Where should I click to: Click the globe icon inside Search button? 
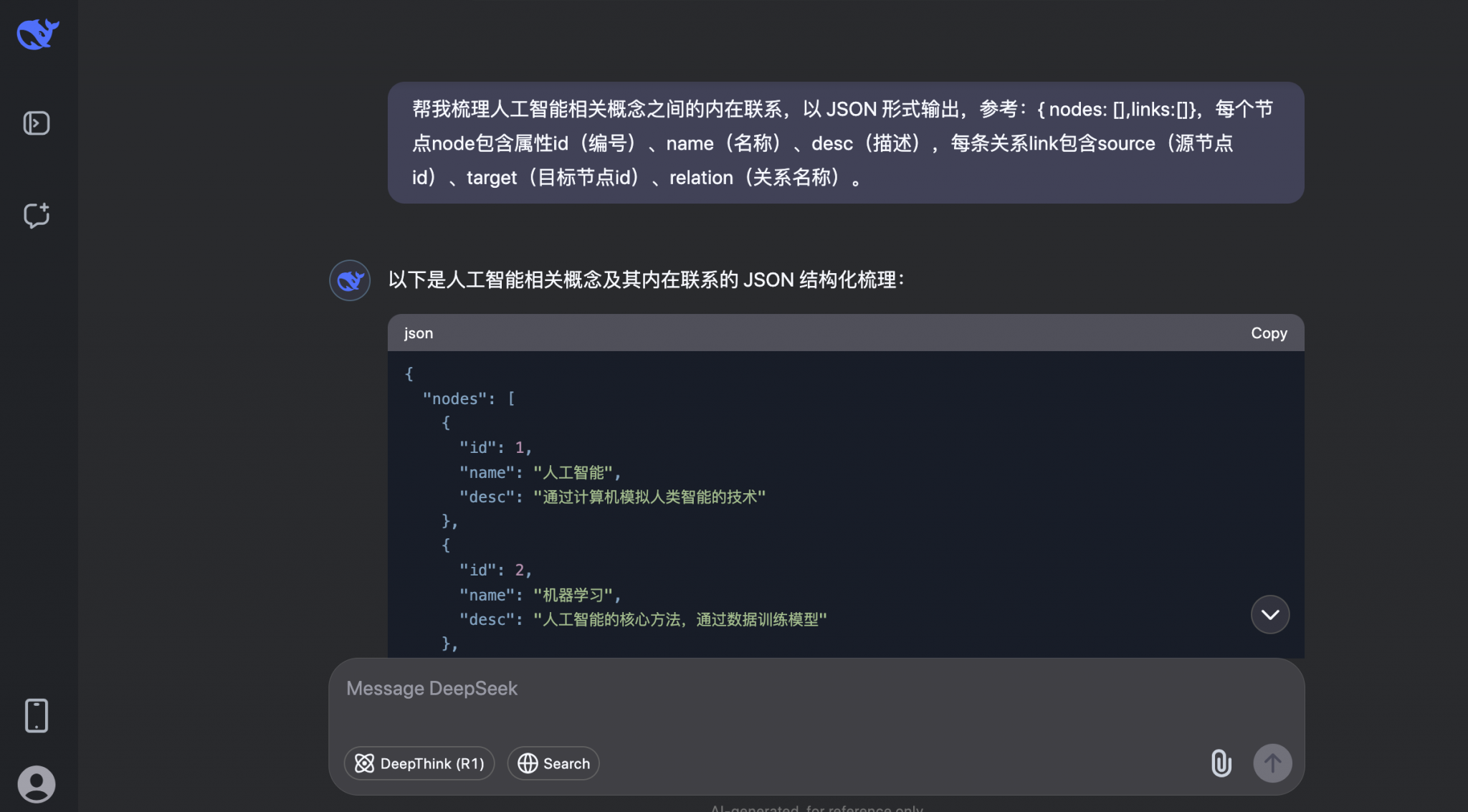tap(528, 763)
